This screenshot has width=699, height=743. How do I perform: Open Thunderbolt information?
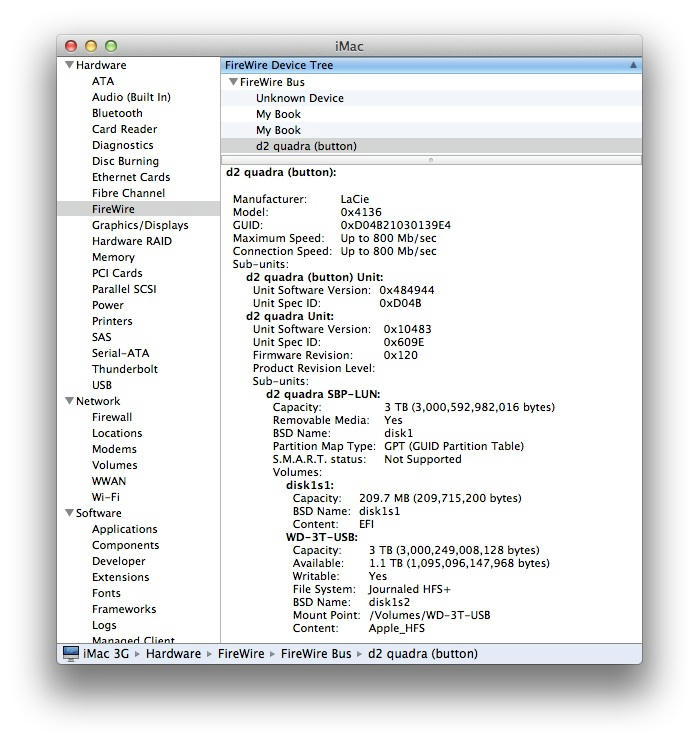125,369
